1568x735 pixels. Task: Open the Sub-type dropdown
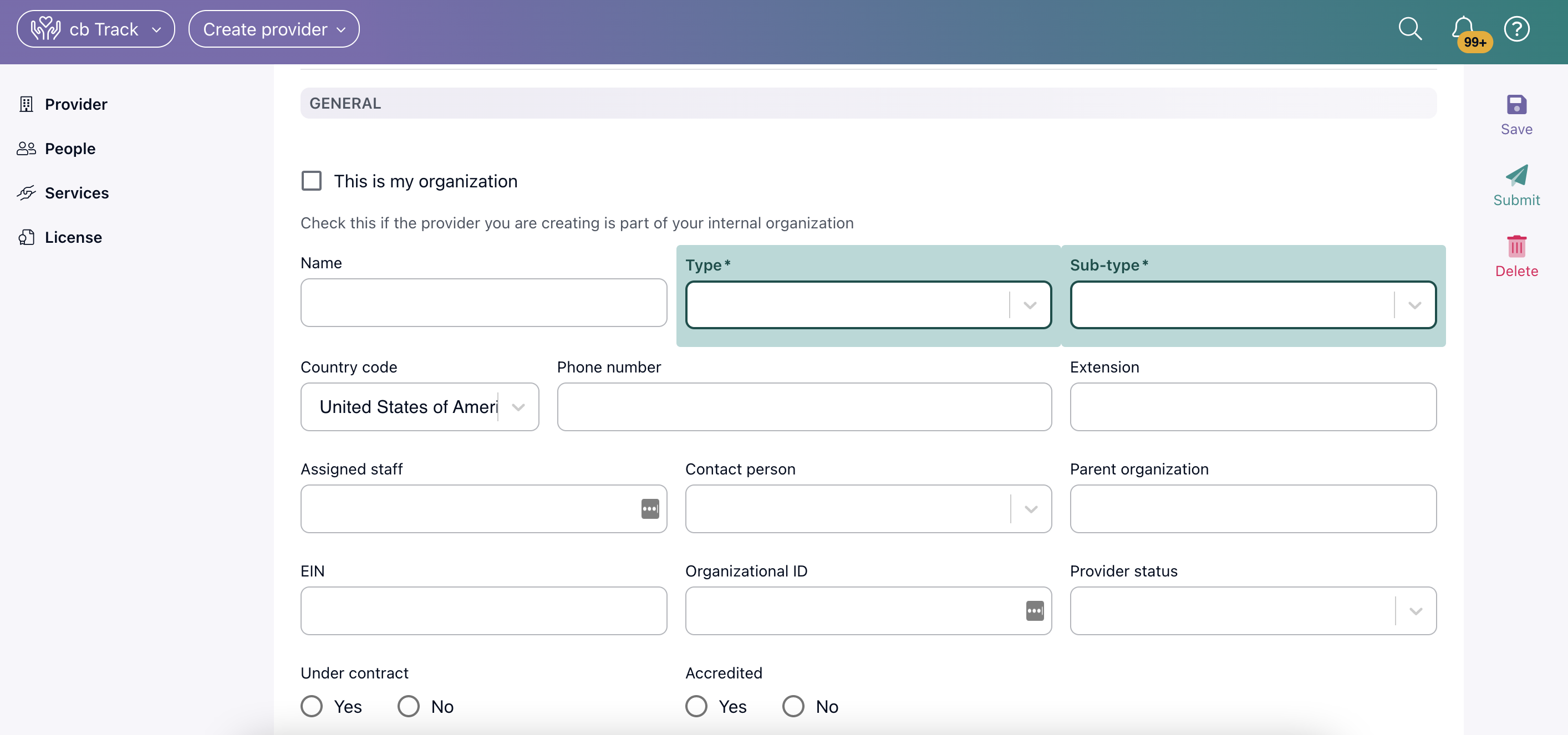click(1253, 305)
